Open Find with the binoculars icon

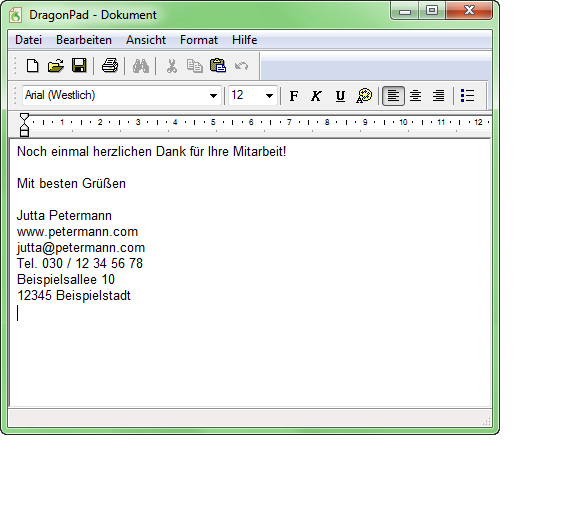pos(141,66)
